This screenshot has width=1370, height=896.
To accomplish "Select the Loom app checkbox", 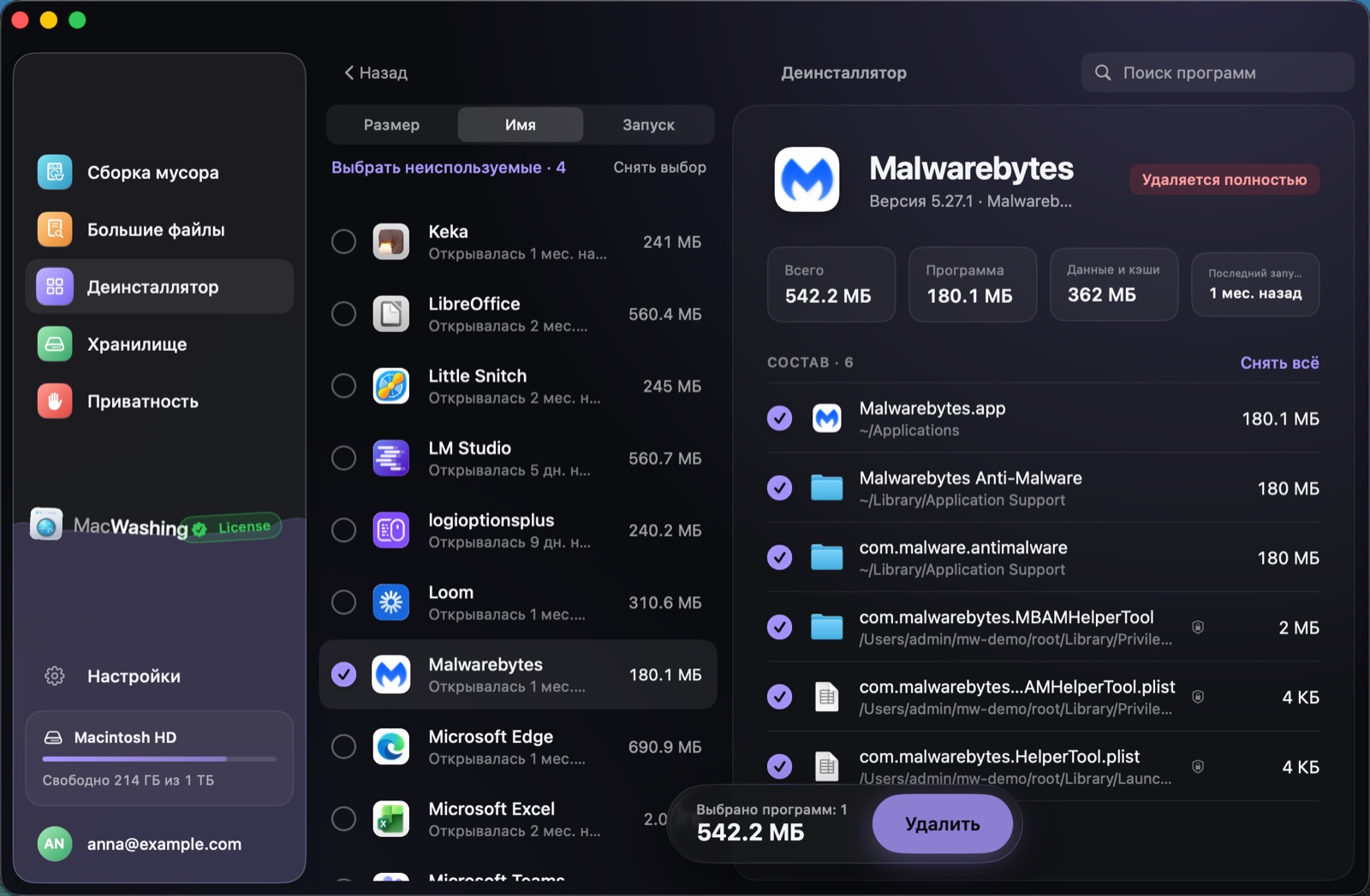I will click(344, 602).
